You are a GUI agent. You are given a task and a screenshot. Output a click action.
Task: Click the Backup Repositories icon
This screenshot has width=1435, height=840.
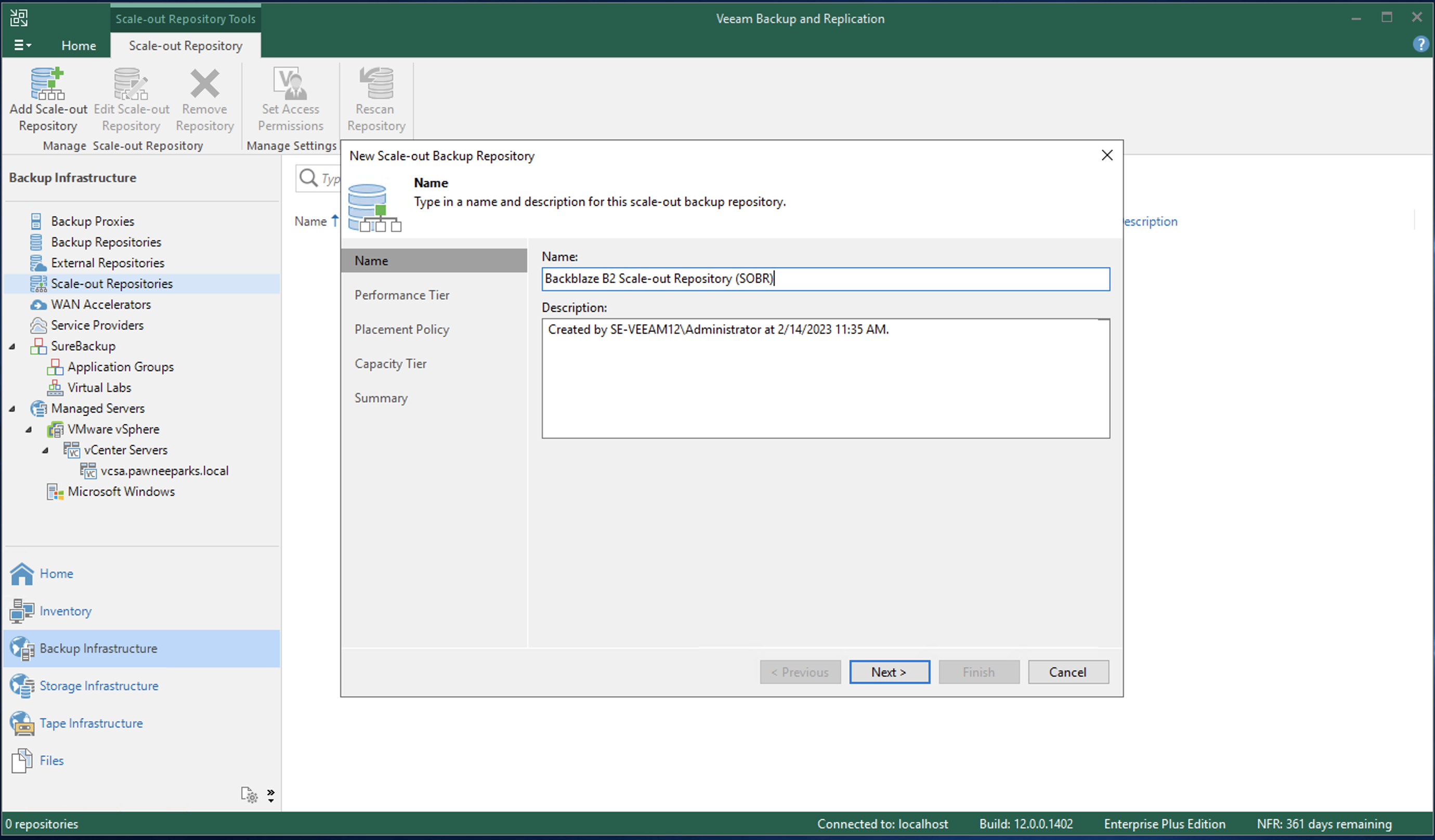point(36,242)
